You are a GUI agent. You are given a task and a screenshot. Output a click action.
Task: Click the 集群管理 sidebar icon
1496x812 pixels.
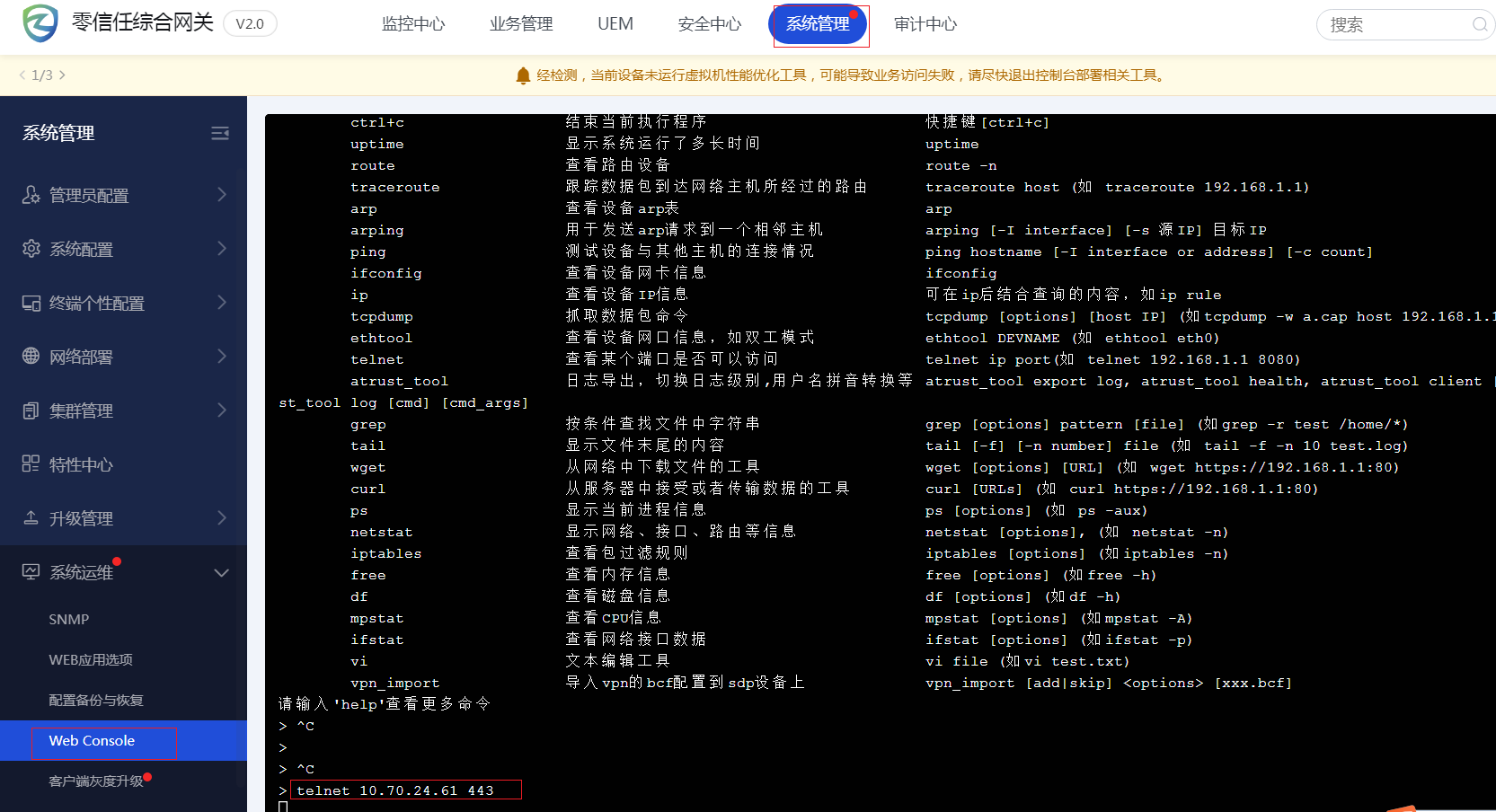(30, 410)
